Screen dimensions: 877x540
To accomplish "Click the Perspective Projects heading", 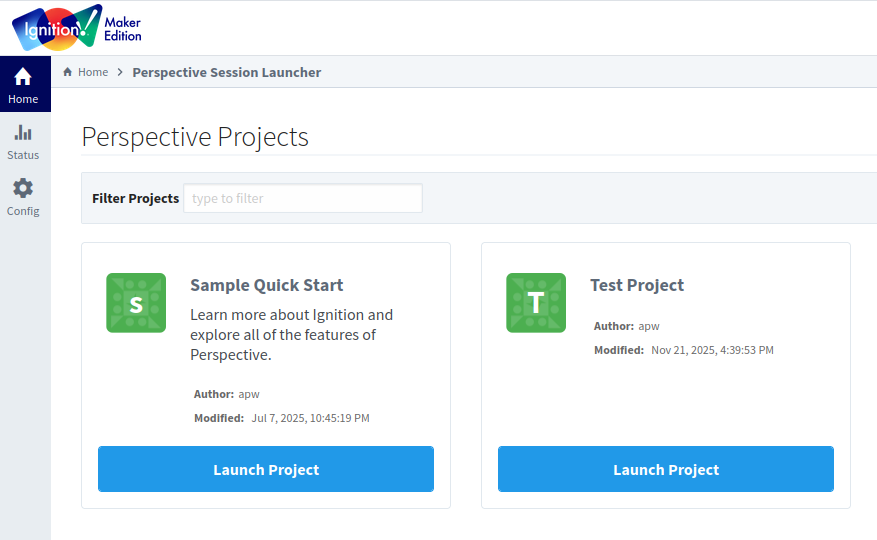I will coord(195,137).
